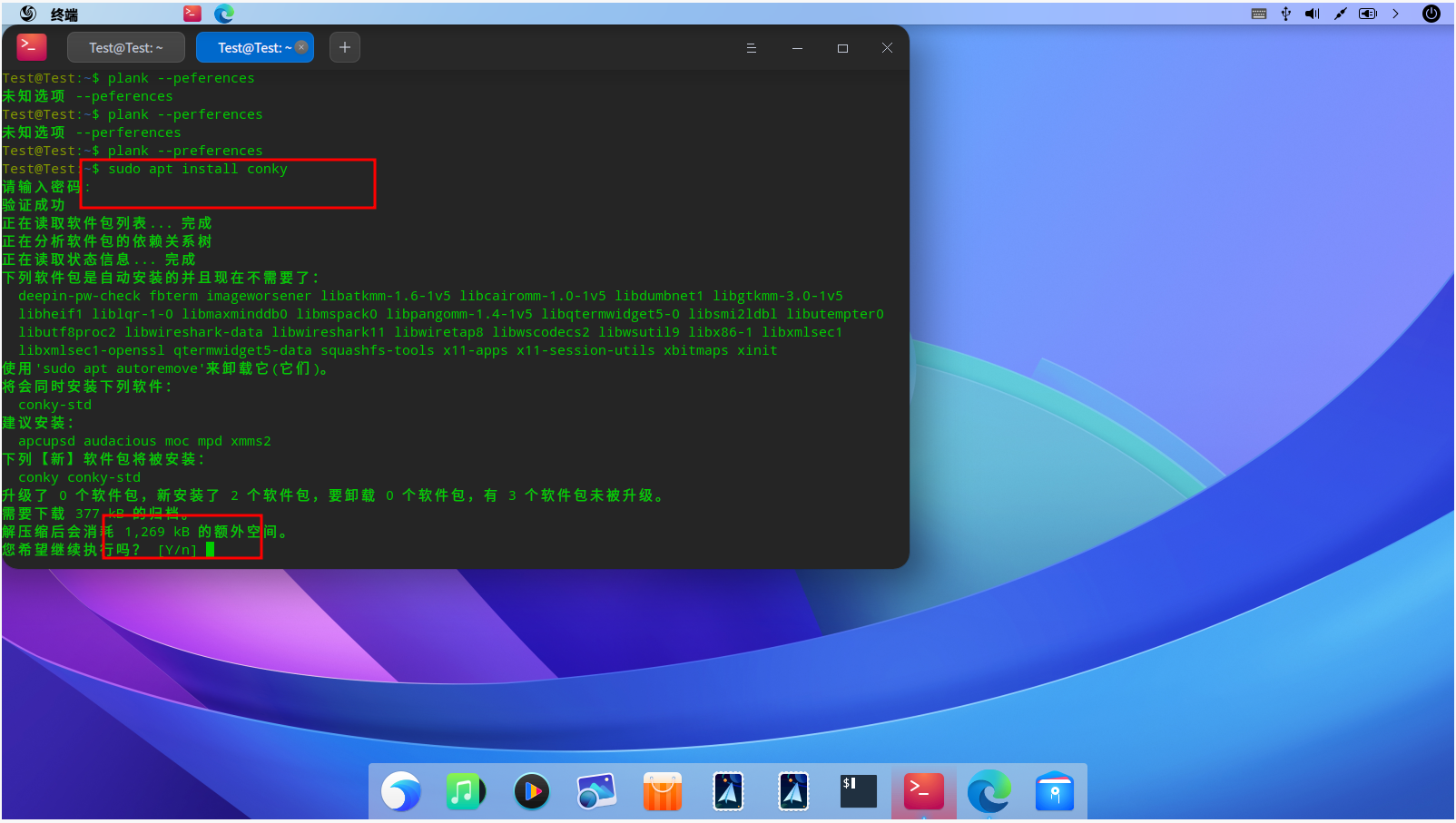Click the 'plank --preferences' command line
Viewport: 1456px width, 823px height.
185,151
